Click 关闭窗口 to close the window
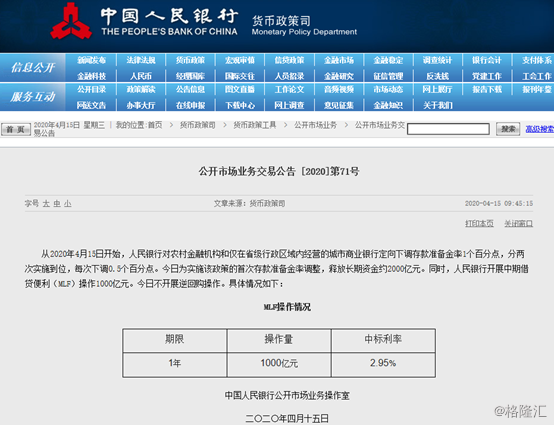Image resolution: width=554 pixels, height=425 pixels. [518, 223]
